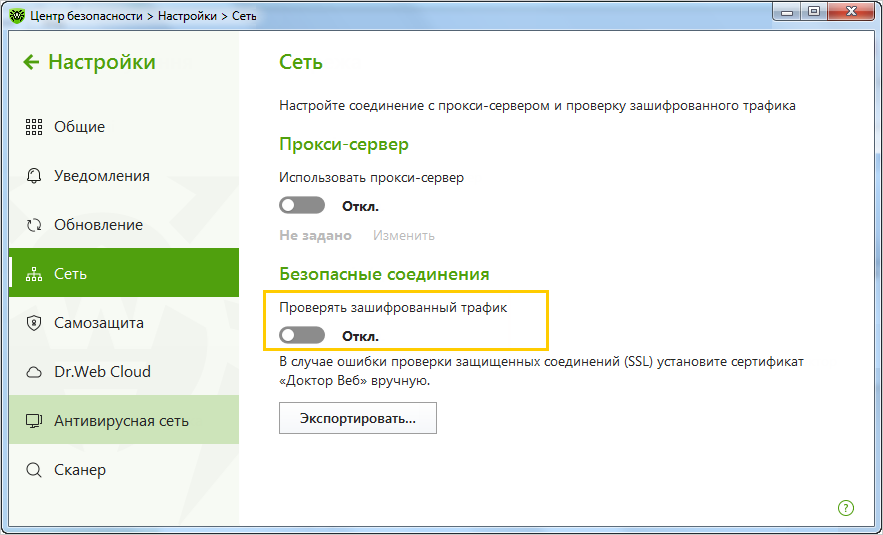Viewport: 883px width, 535px height.
Task: Click the magnifier icon for Сканер
Action: click(34, 470)
